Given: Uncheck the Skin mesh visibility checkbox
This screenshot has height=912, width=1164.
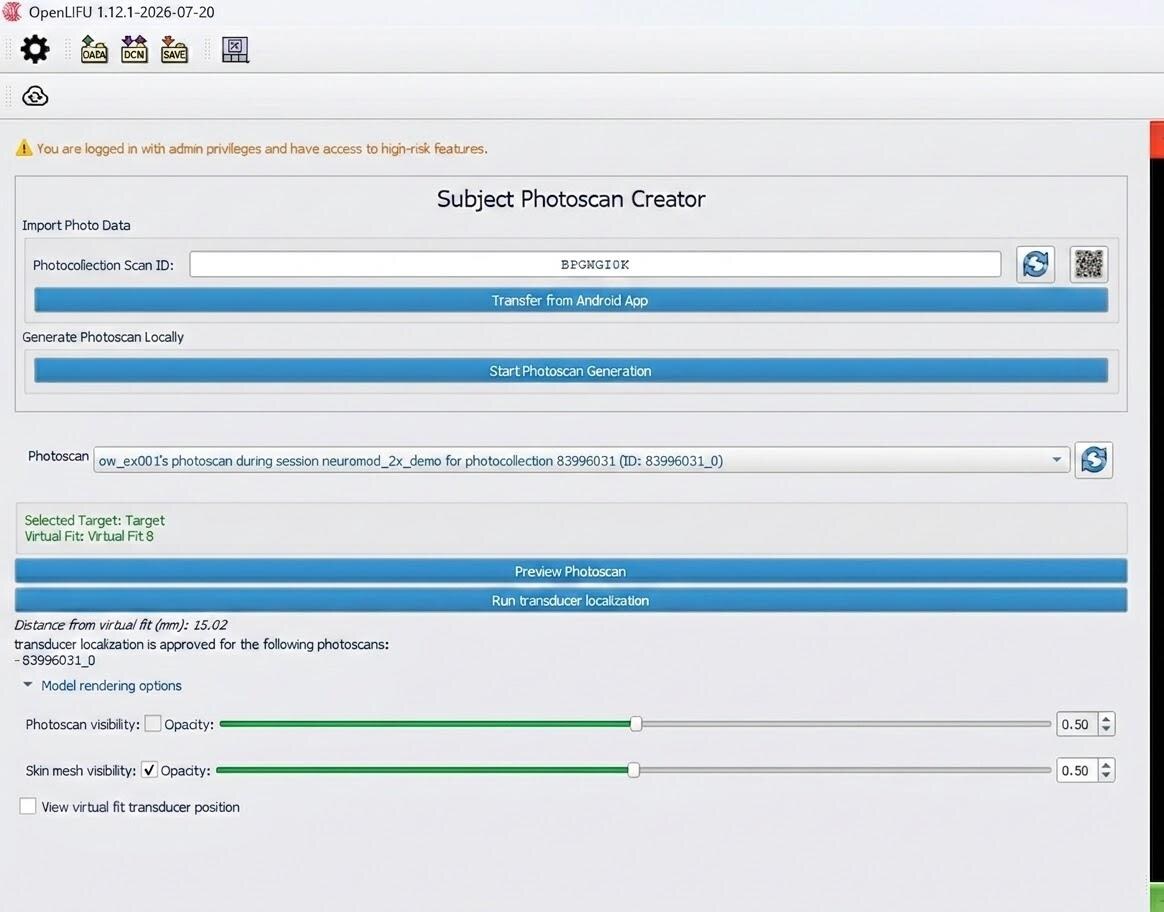Looking at the screenshot, I should (x=149, y=770).
